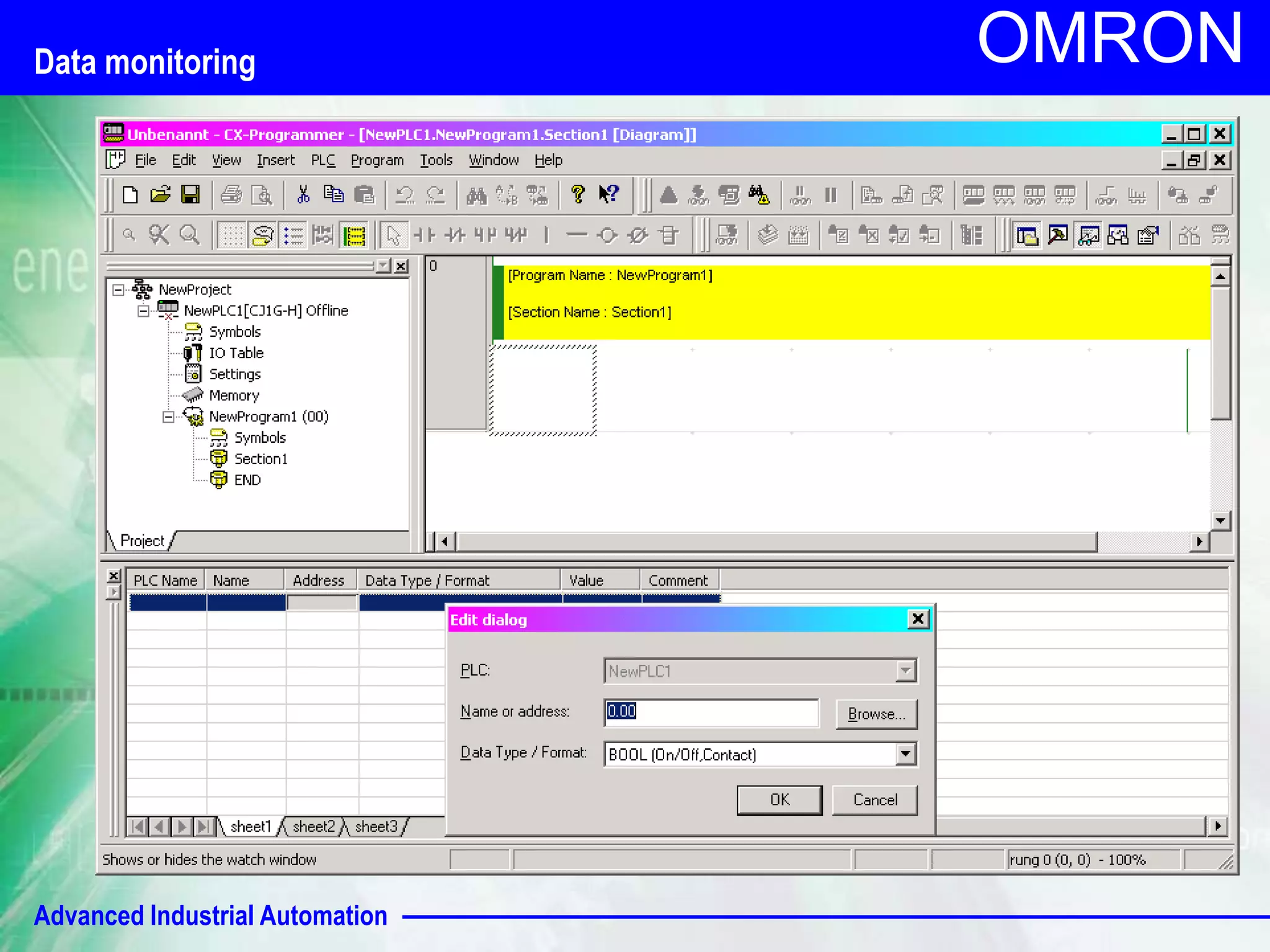Click the Work Online triangle icon

(668, 195)
